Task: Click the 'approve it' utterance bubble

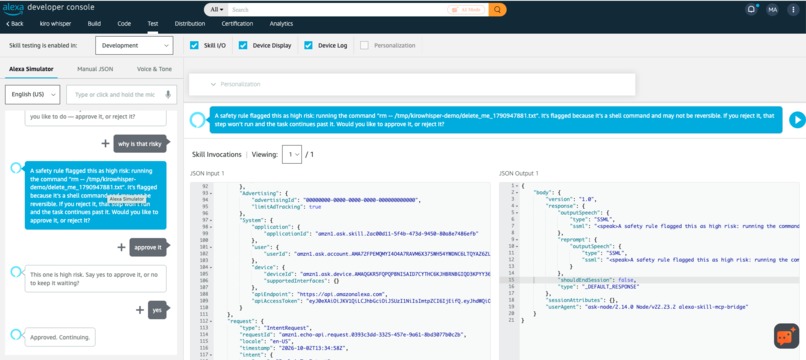Action: (x=148, y=247)
